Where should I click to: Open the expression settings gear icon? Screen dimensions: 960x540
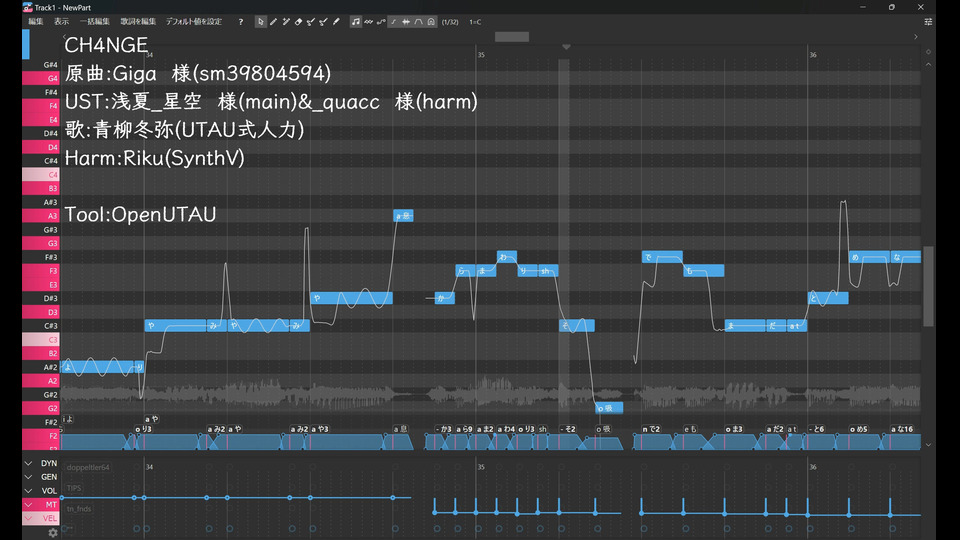(53, 533)
